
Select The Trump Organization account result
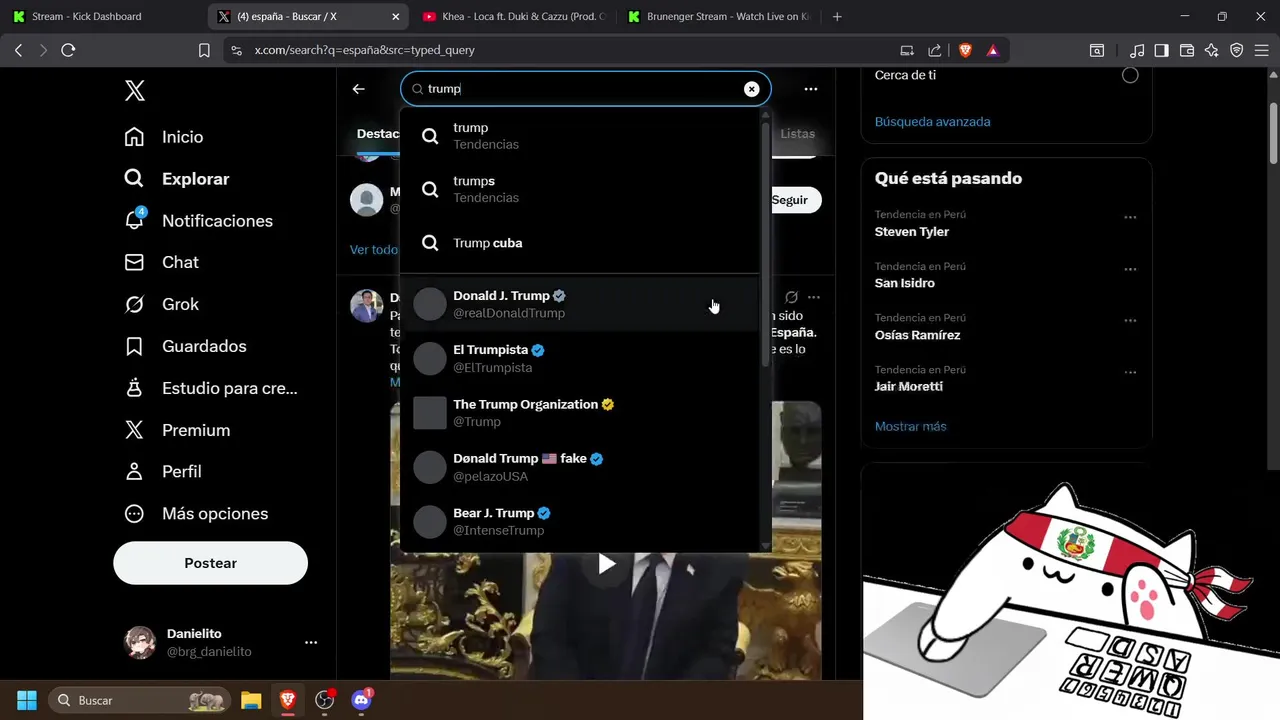[x=580, y=412]
